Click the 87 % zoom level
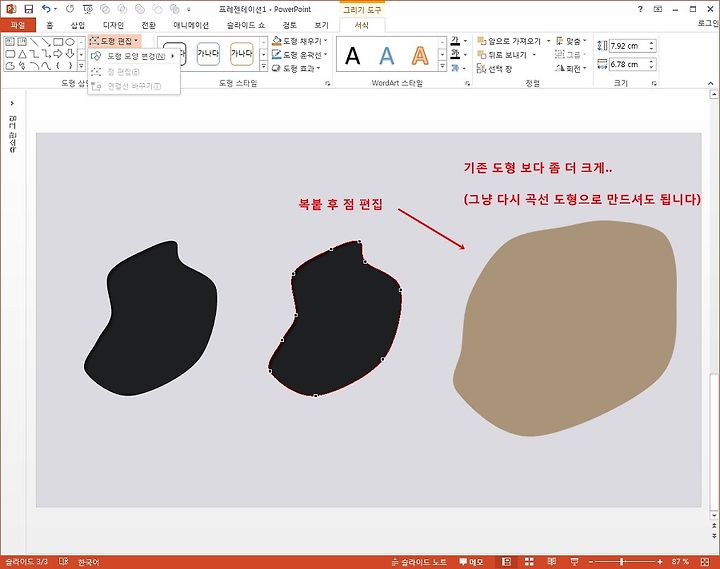This screenshot has width=720, height=569. pos(681,562)
